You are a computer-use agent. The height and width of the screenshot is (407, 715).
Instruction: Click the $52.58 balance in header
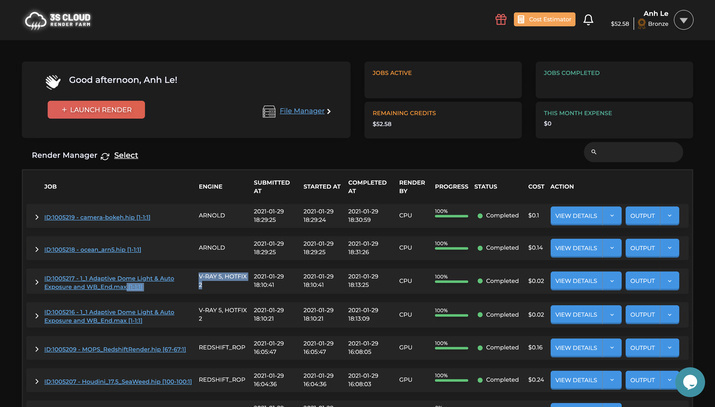(x=620, y=24)
